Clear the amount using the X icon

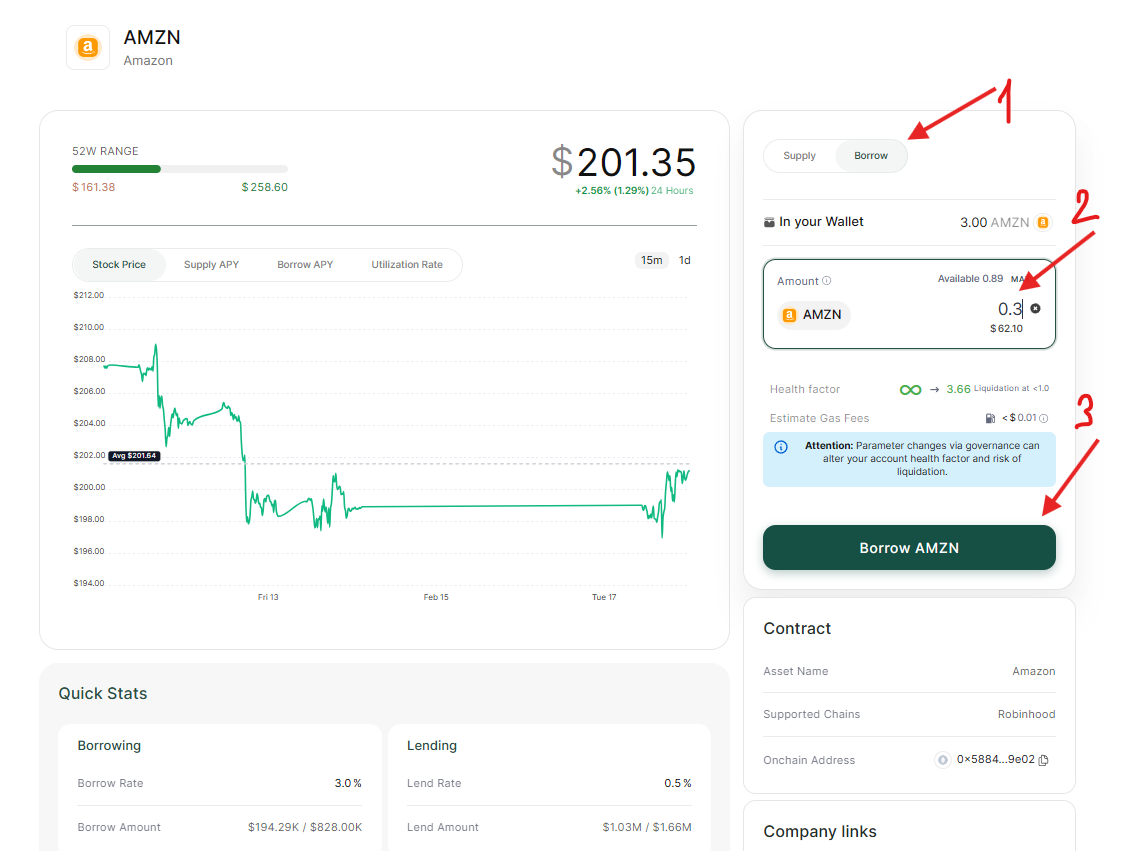1035,309
